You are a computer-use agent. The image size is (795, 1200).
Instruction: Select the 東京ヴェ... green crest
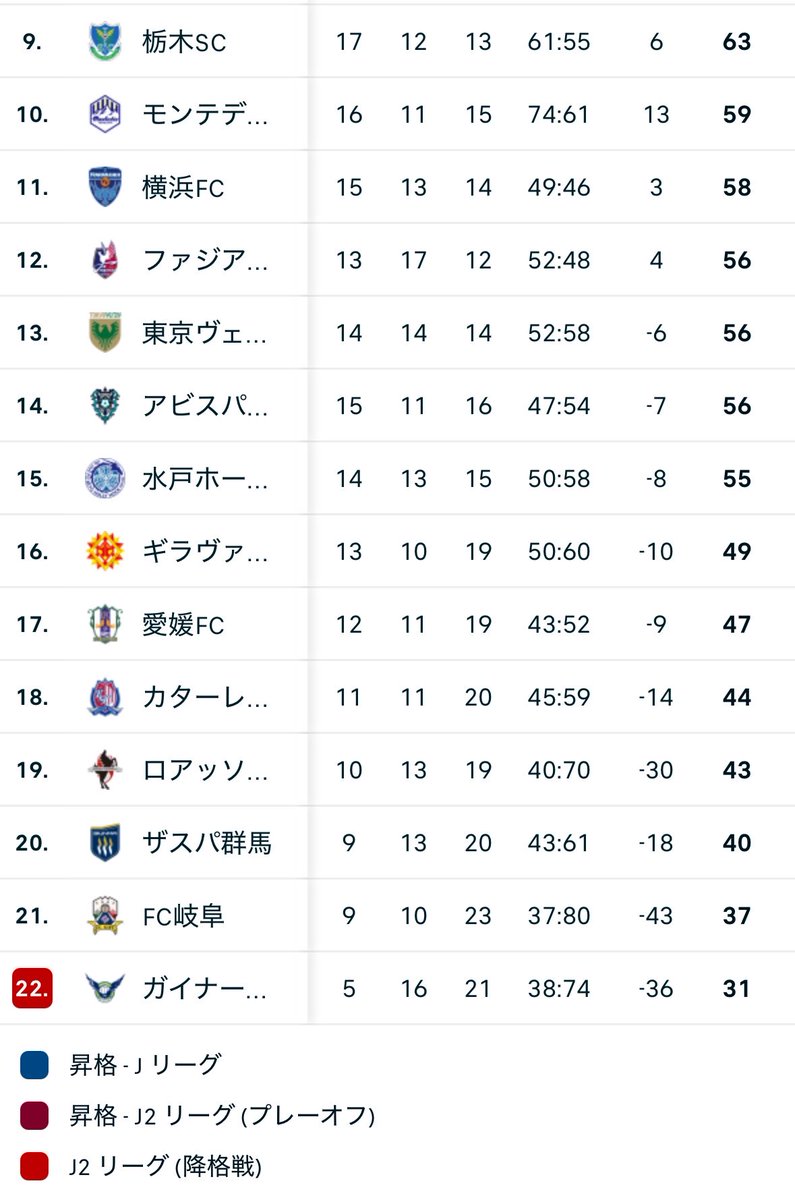[x=105, y=333]
